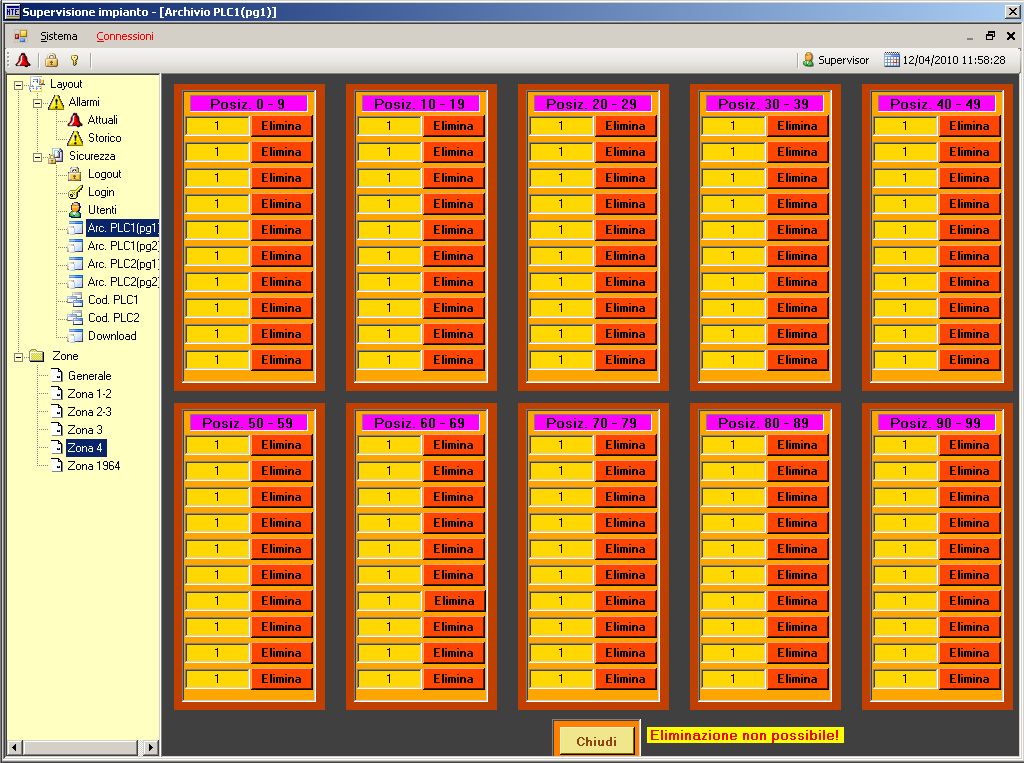Click first value field under Posiz. 50 - 59

pyautogui.click(x=217, y=445)
